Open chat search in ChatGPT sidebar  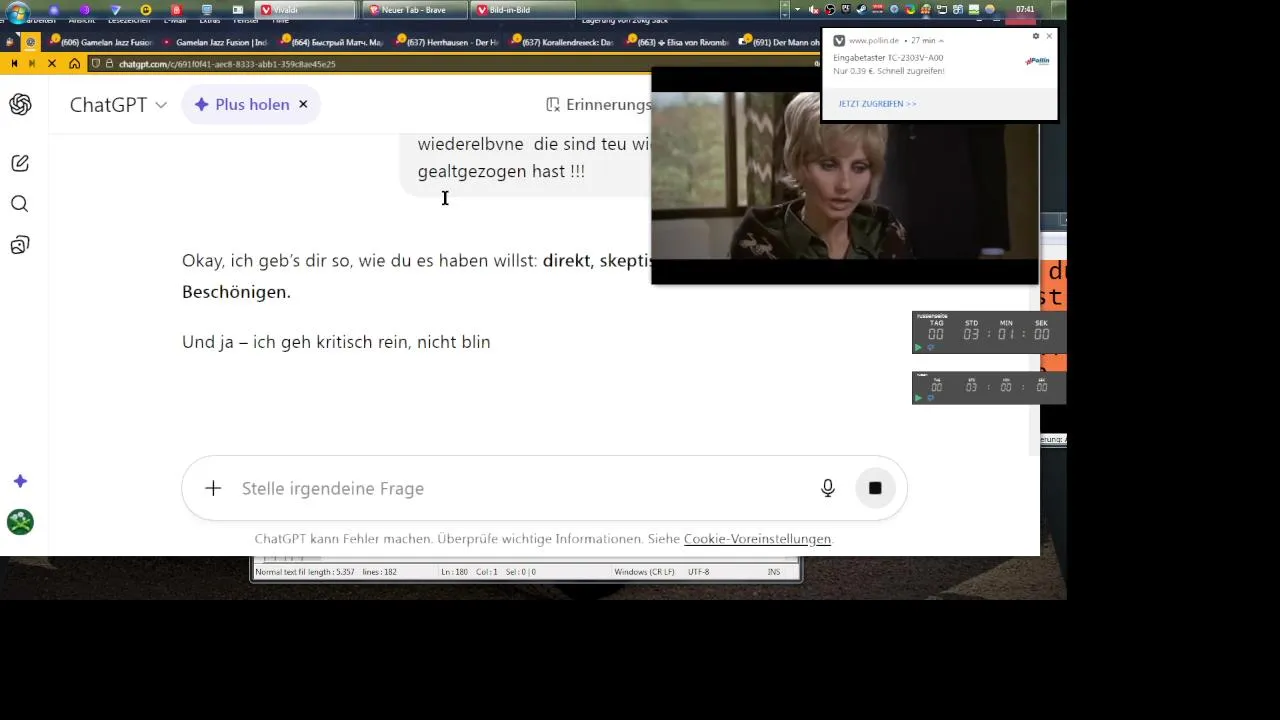pos(20,204)
